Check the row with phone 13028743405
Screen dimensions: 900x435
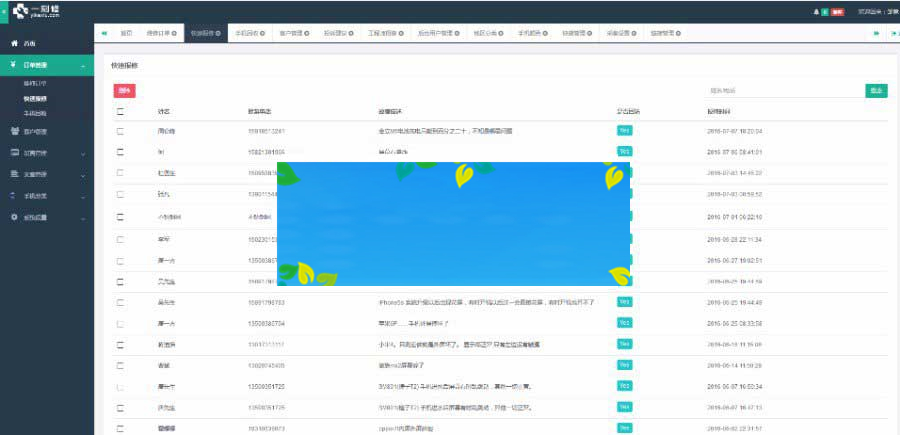[121, 366]
